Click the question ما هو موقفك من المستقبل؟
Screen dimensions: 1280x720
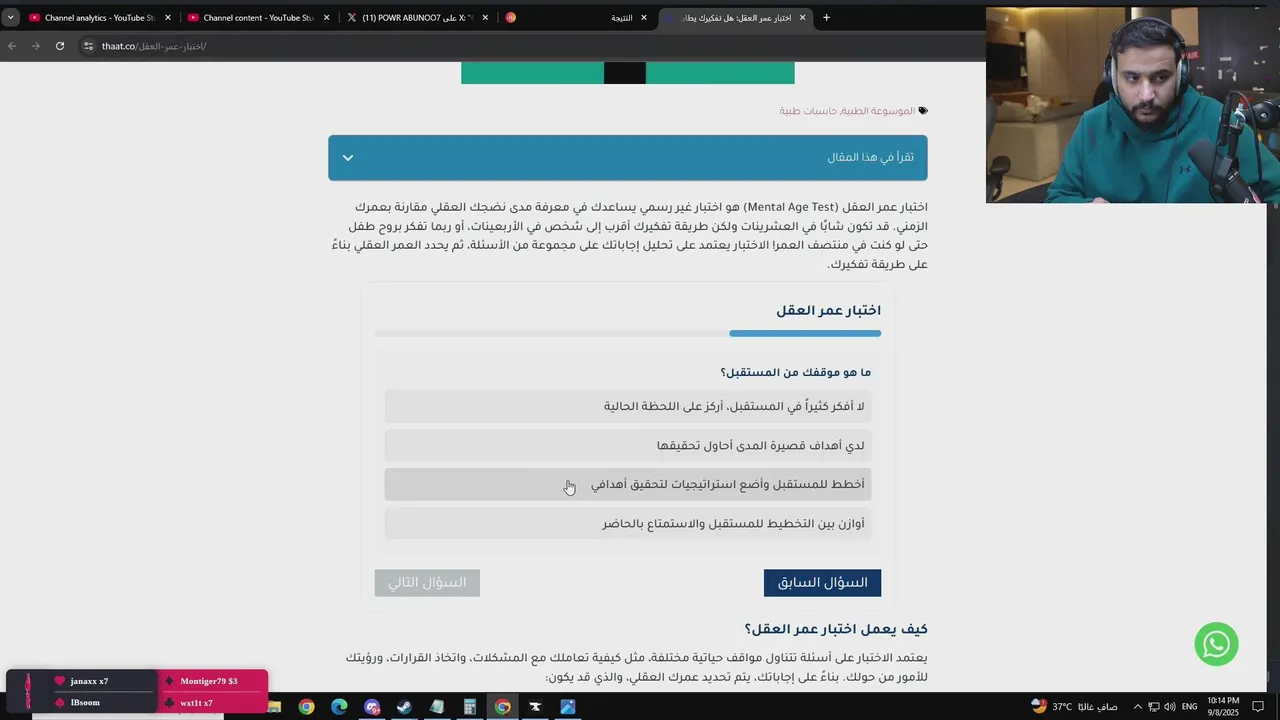(796, 372)
